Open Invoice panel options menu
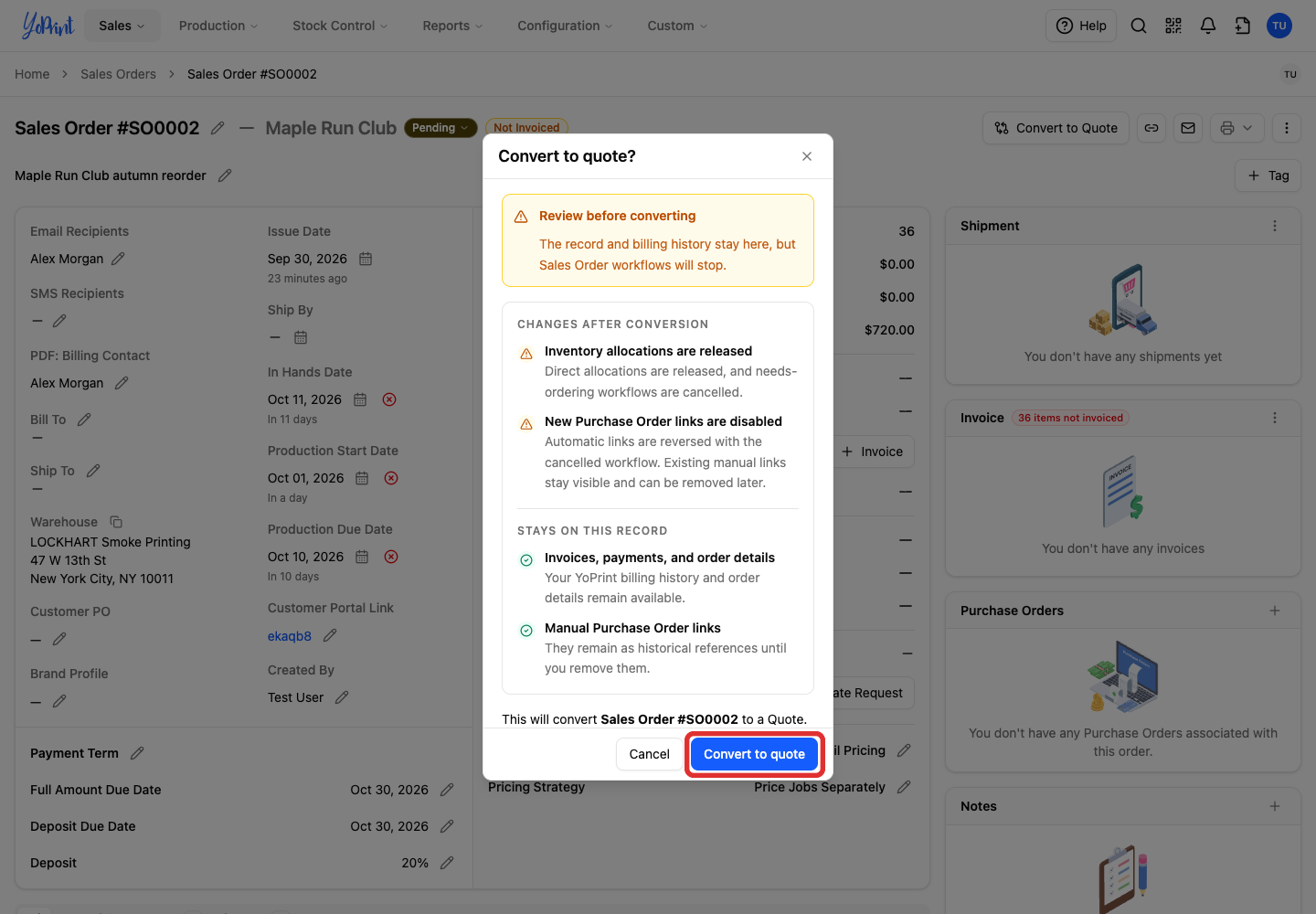 tap(1275, 418)
